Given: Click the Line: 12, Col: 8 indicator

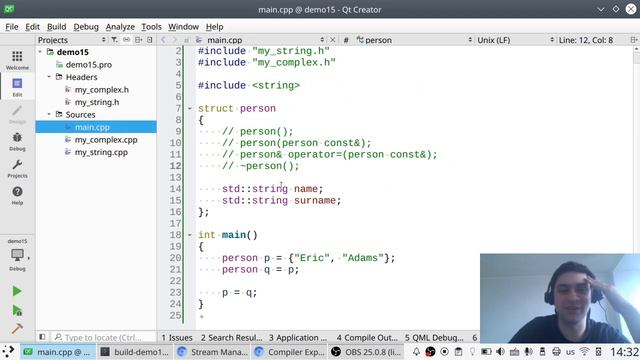Looking at the screenshot, I should (586, 40).
